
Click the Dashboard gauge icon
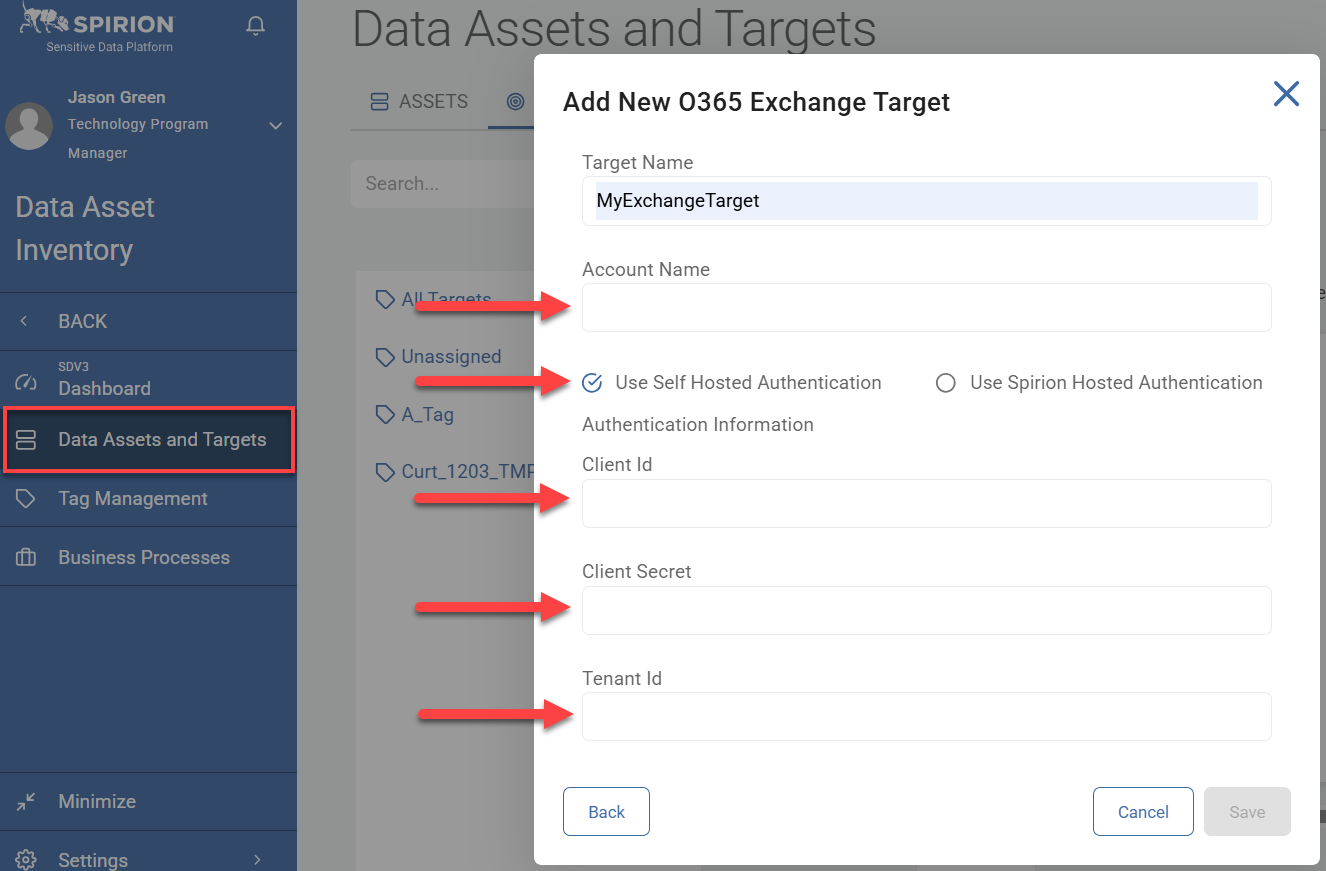(26, 383)
